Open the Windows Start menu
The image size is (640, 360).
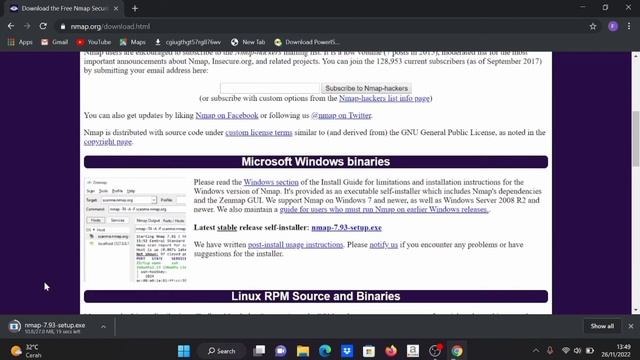tap(184, 351)
